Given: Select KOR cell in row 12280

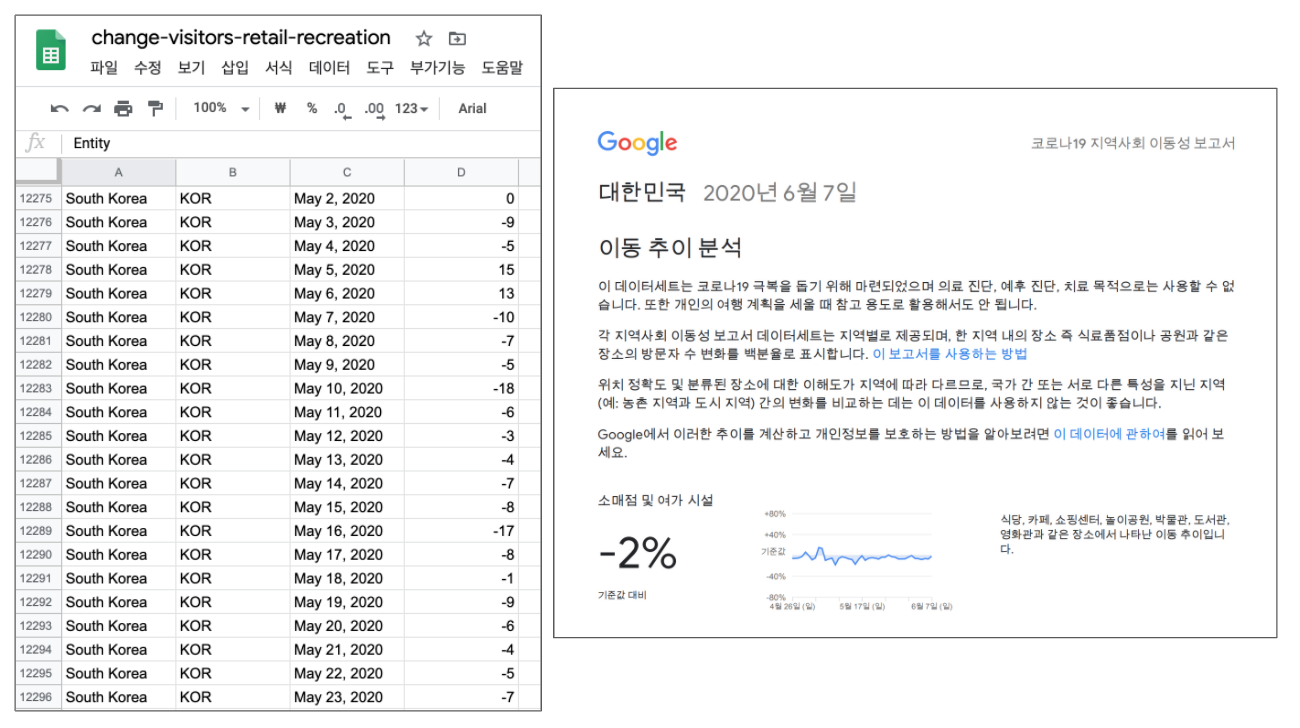Looking at the screenshot, I should click(x=233, y=317).
